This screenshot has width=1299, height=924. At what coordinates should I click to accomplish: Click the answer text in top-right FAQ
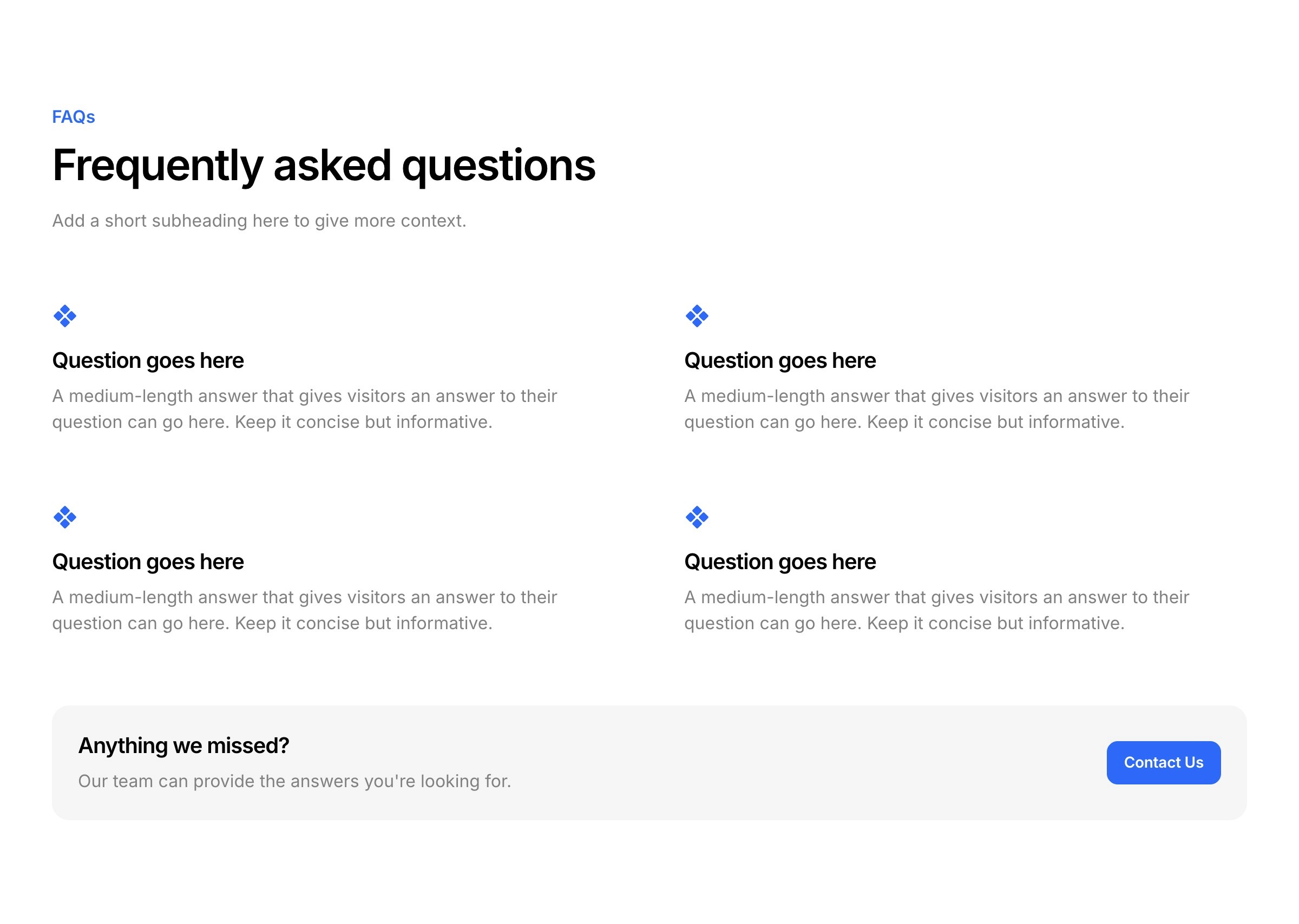pyautogui.click(x=936, y=408)
